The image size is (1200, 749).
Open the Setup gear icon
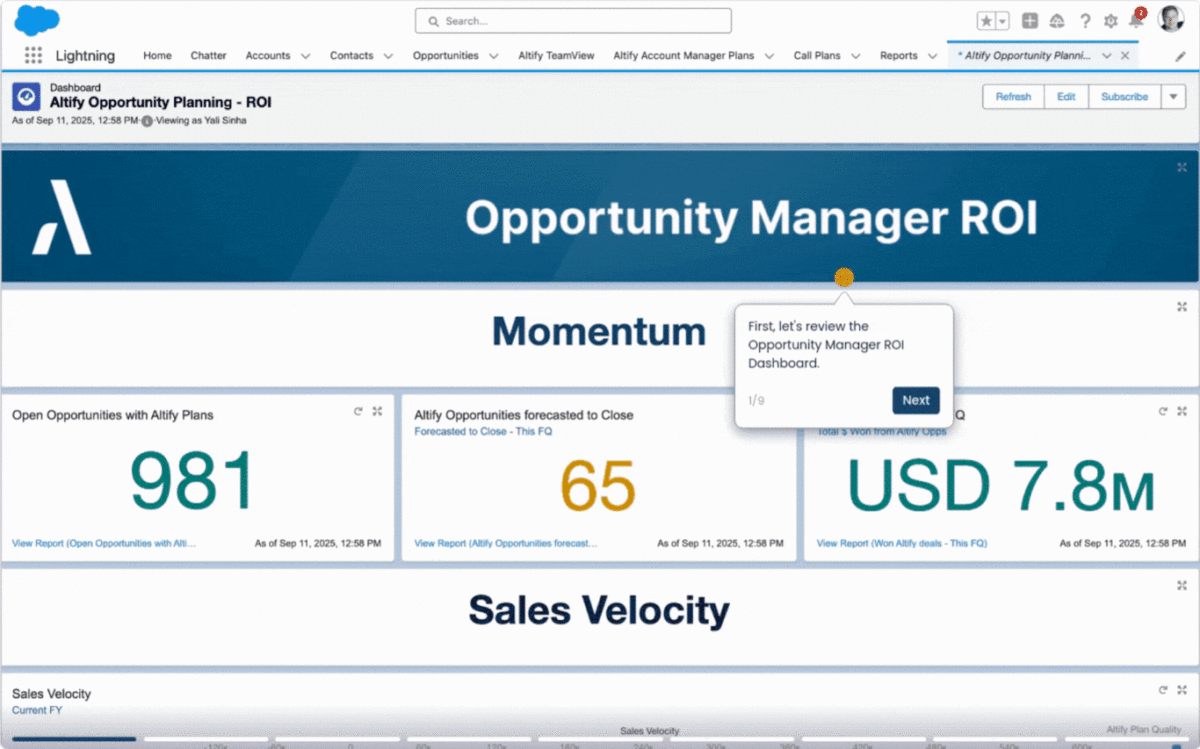point(1111,21)
